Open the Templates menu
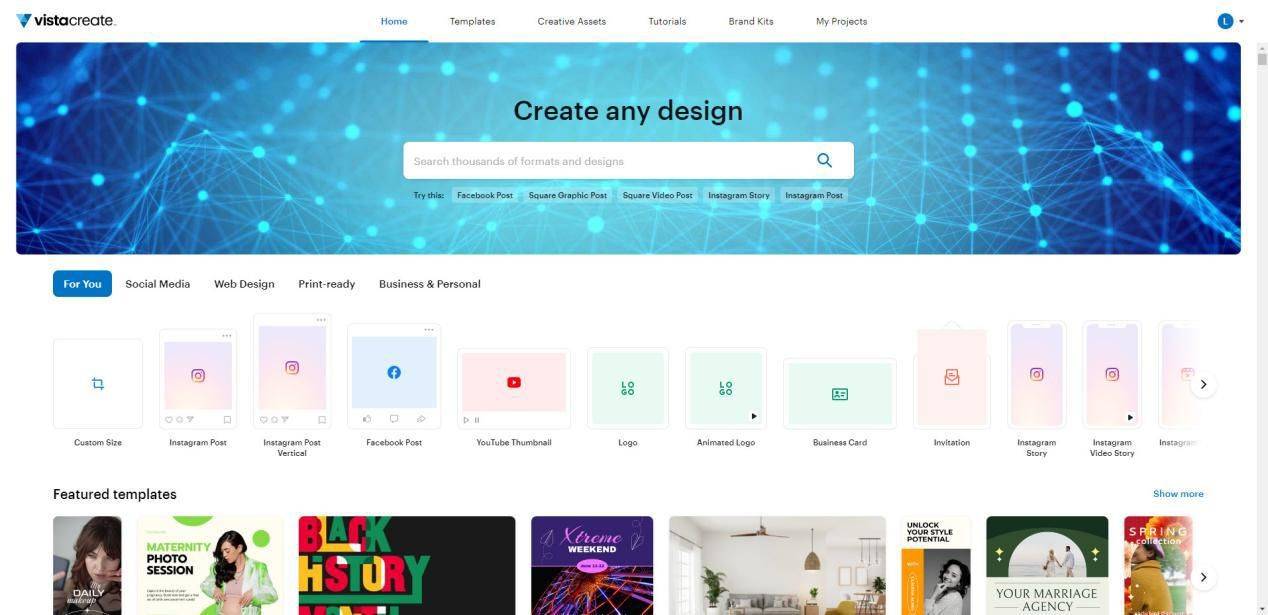This screenshot has width=1268, height=615. (x=472, y=21)
